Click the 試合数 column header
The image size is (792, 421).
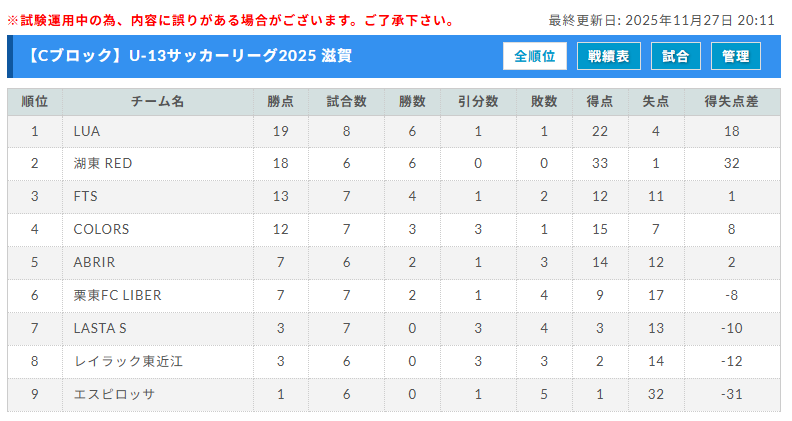346,102
